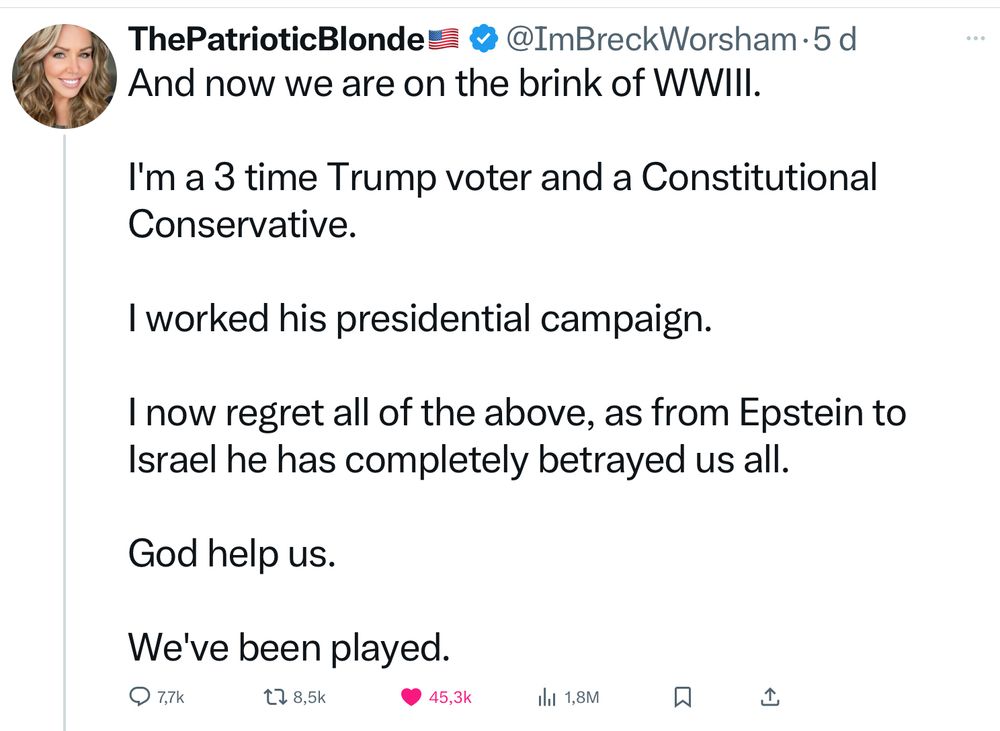Image resolution: width=1000 pixels, height=731 pixels.
Task: Click the 45,3k likes count
Action: click(x=450, y=697)
